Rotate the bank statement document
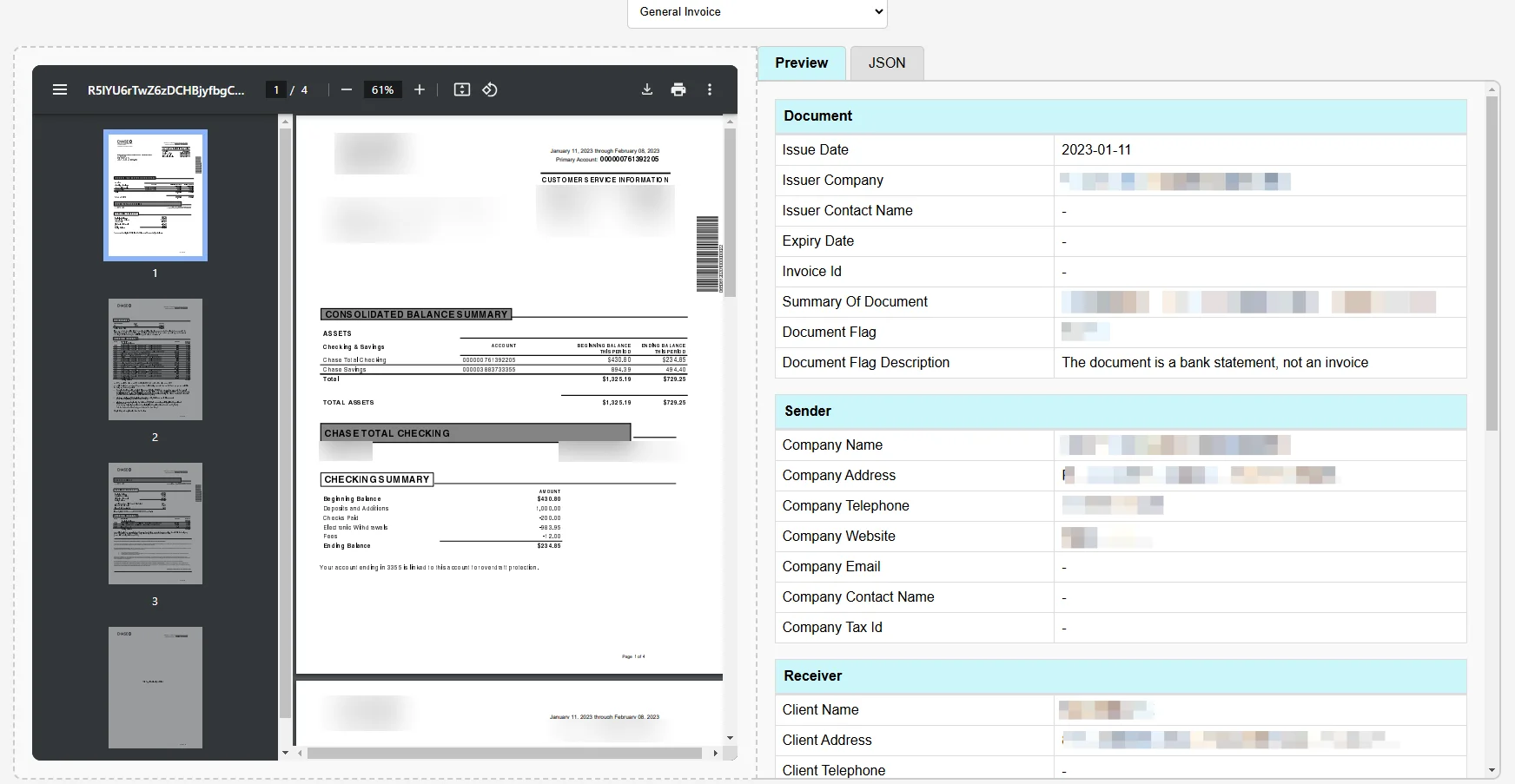1515x784 pixels. pyautogui.click(x=491, y=89)
